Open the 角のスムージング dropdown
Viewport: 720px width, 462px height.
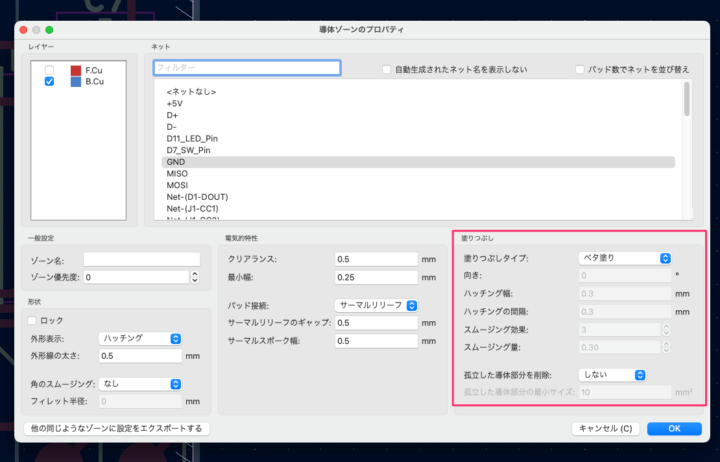click(140, 383)
